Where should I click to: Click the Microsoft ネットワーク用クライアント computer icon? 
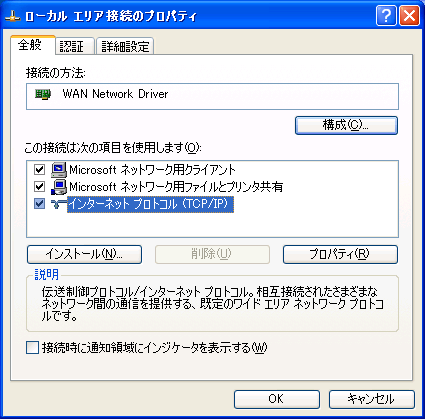[x=59, y=170]
